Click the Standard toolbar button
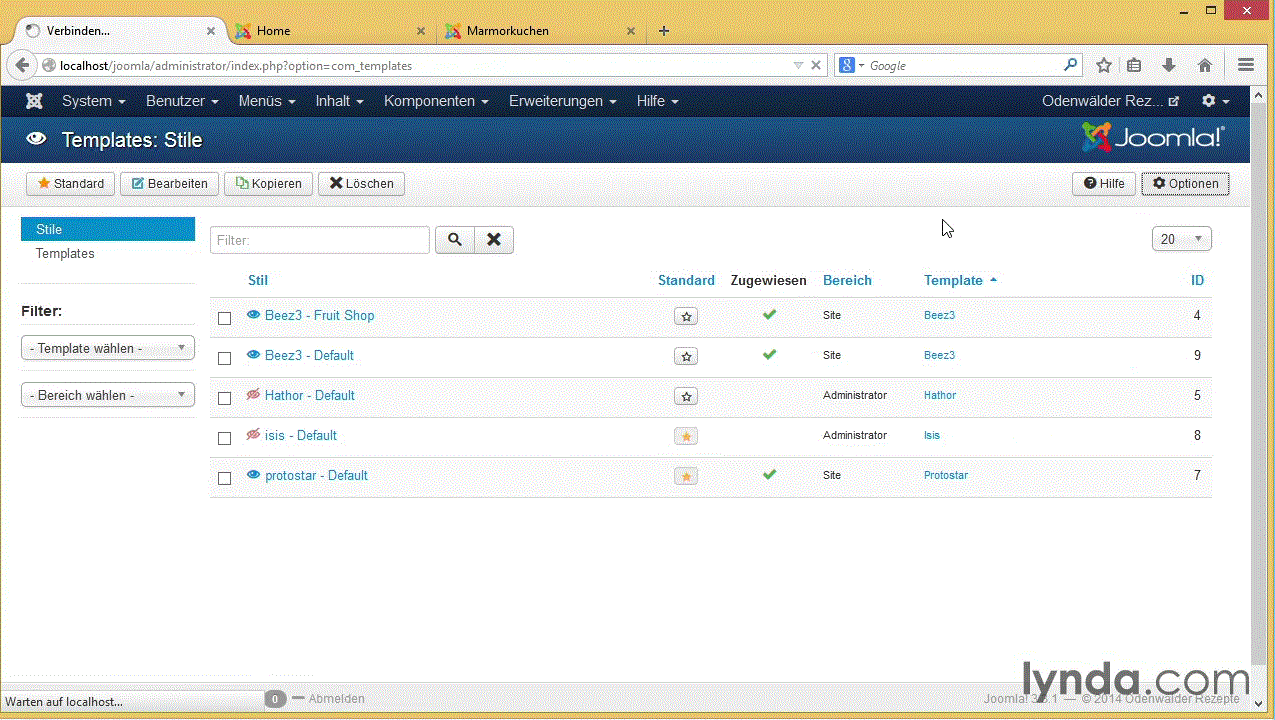The height and width of the screenshot is (720, 1275). pos(71,183)
